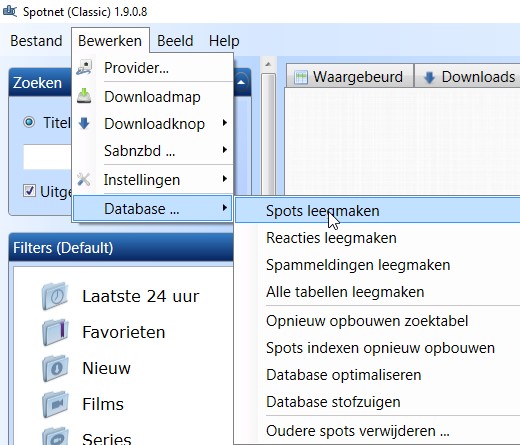Expand the Database submenu arrow
The height and width of the screenshot is (445, 520).
225,208
